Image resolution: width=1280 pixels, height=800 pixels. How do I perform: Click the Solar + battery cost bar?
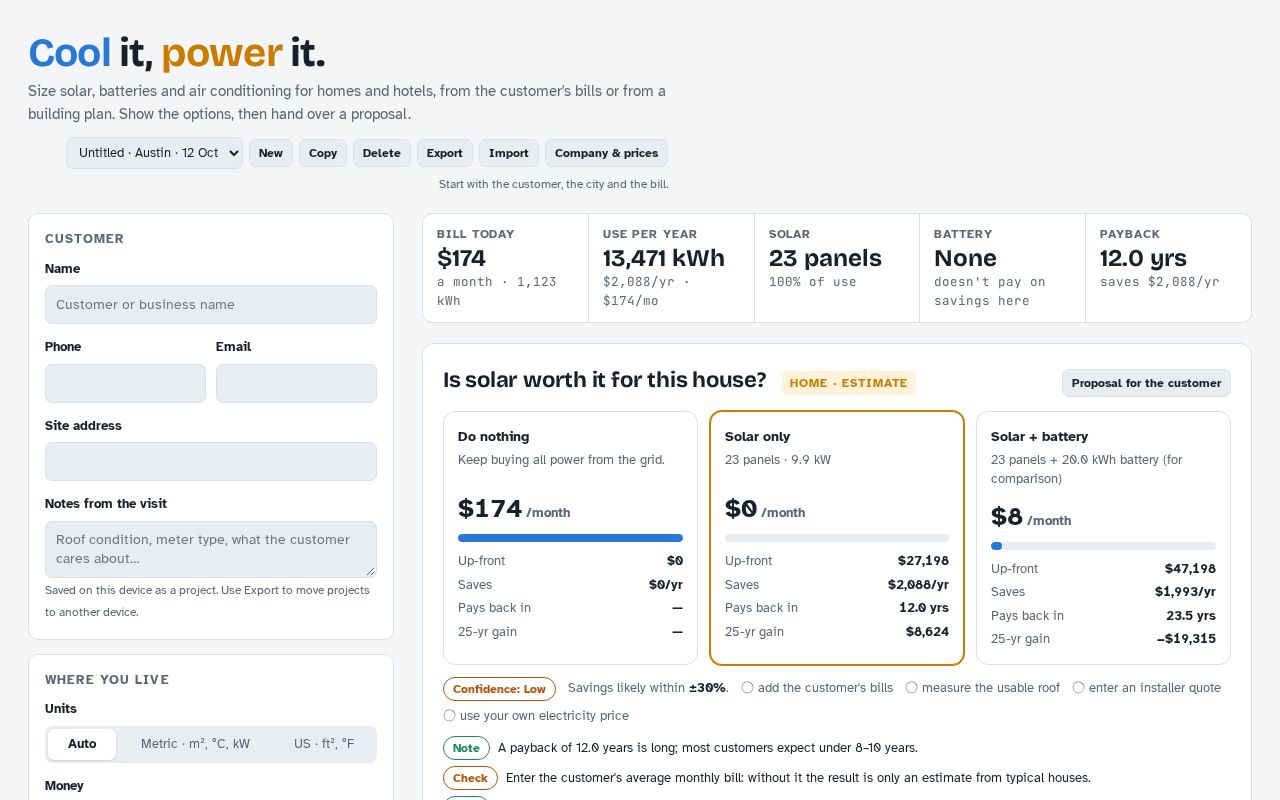tap(1103, 546)
